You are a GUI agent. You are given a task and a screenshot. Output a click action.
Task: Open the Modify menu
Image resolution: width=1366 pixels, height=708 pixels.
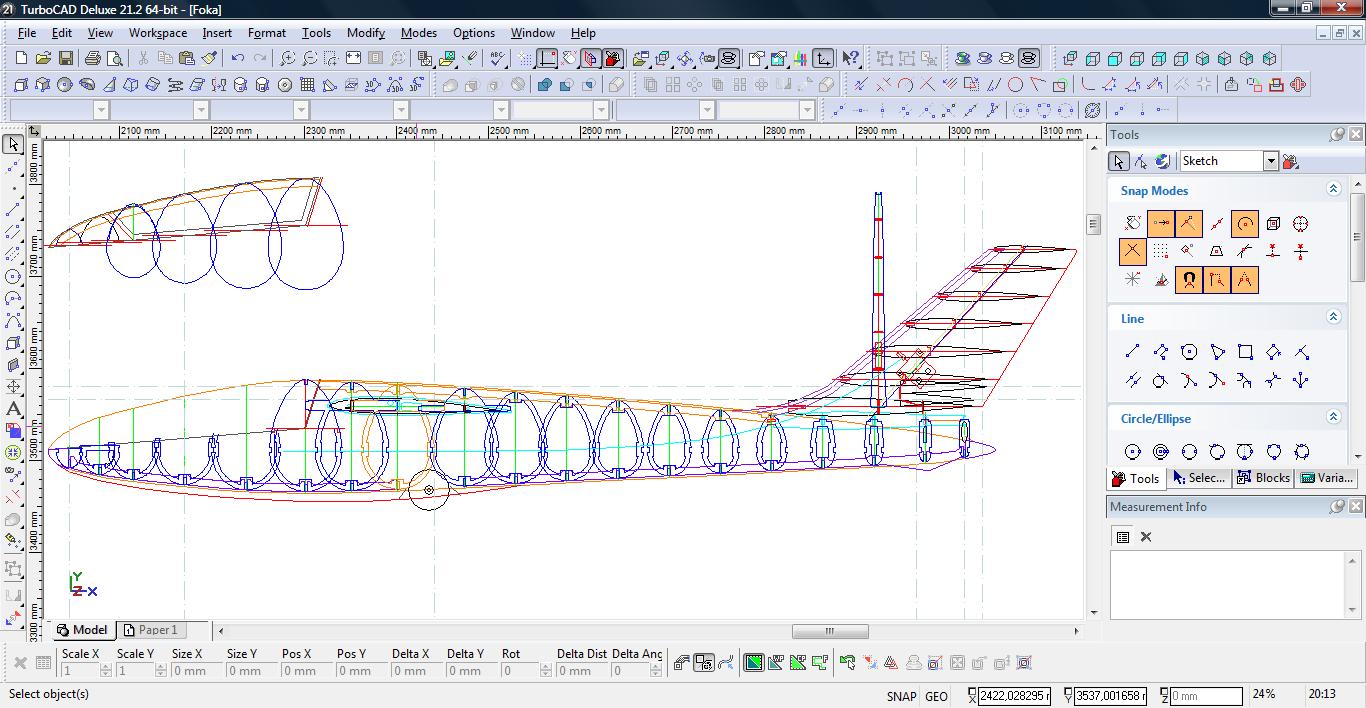365,33
